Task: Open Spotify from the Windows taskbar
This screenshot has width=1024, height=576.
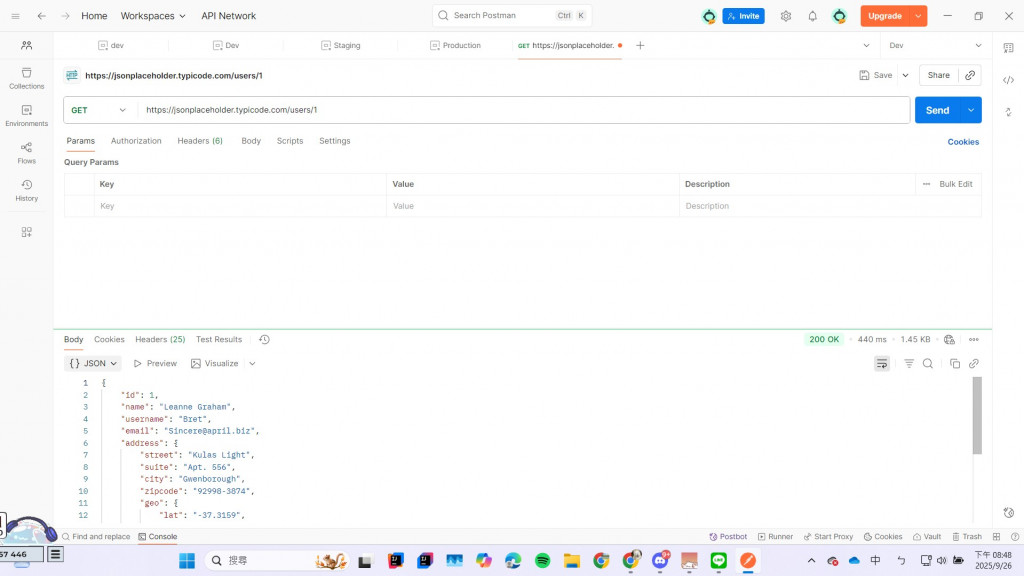Action: click(542, 560)
